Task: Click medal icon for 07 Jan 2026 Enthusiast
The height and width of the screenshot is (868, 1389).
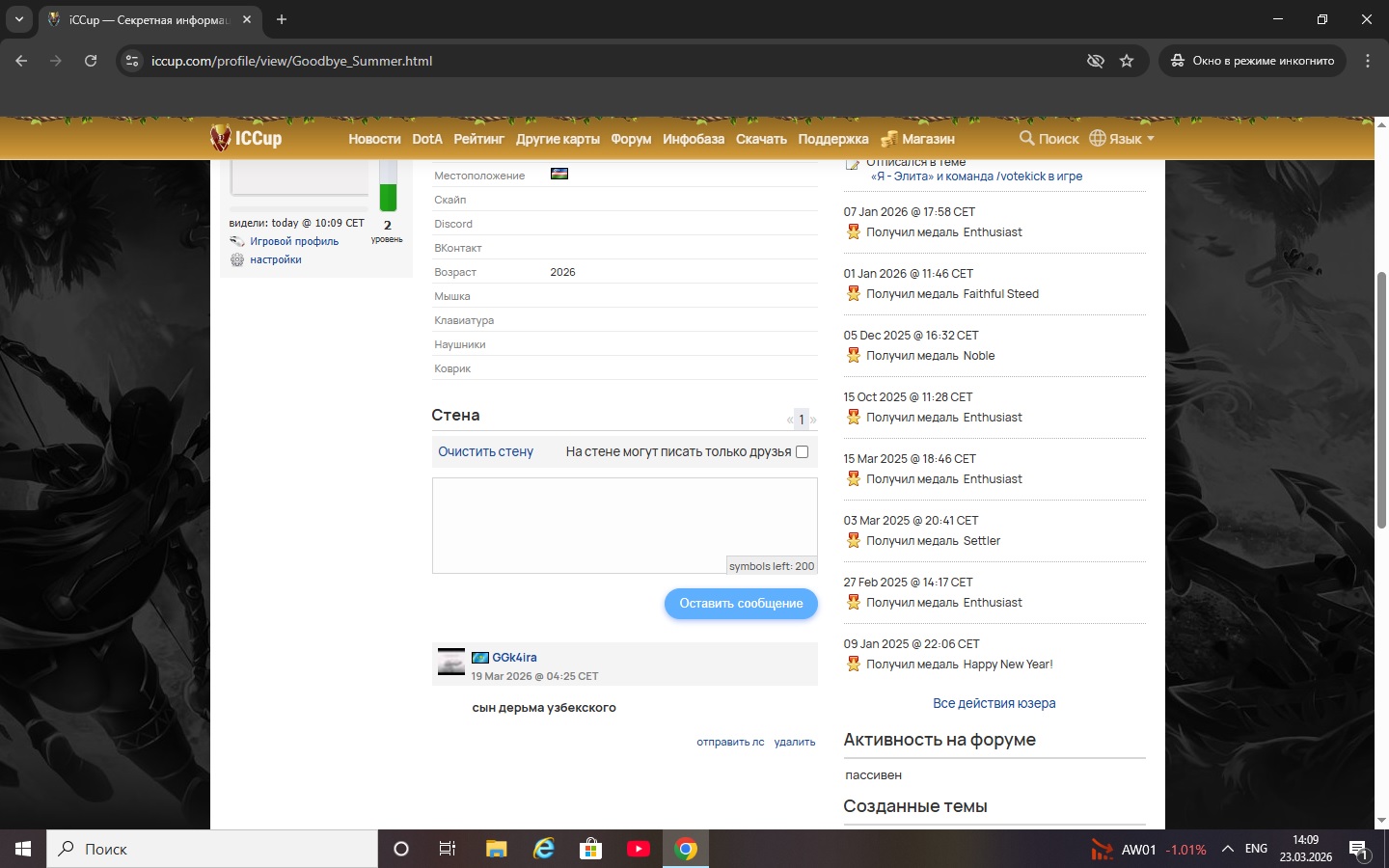Action: point(854,231)
